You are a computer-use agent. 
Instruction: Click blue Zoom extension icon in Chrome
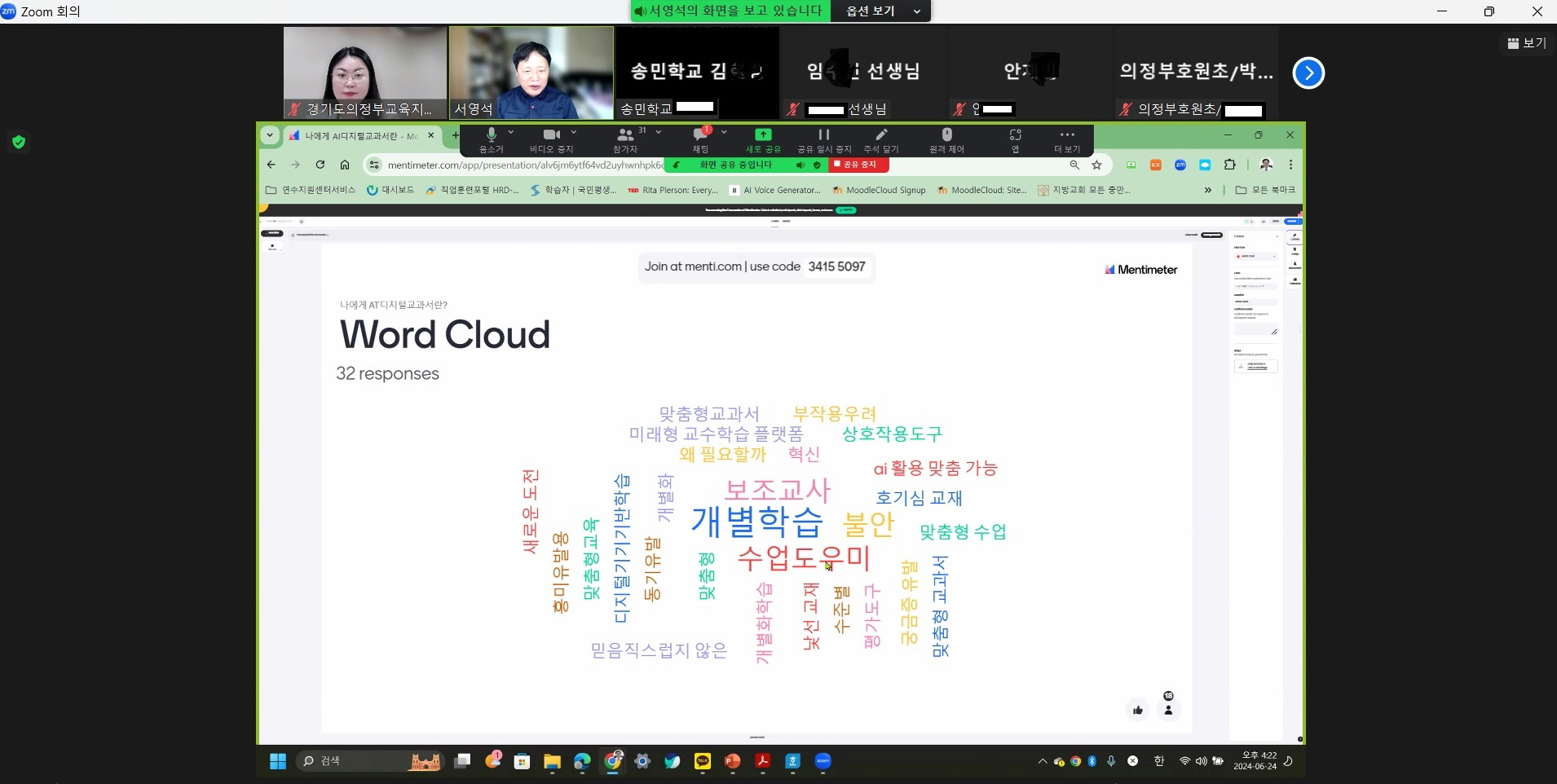coord(1180,165)
